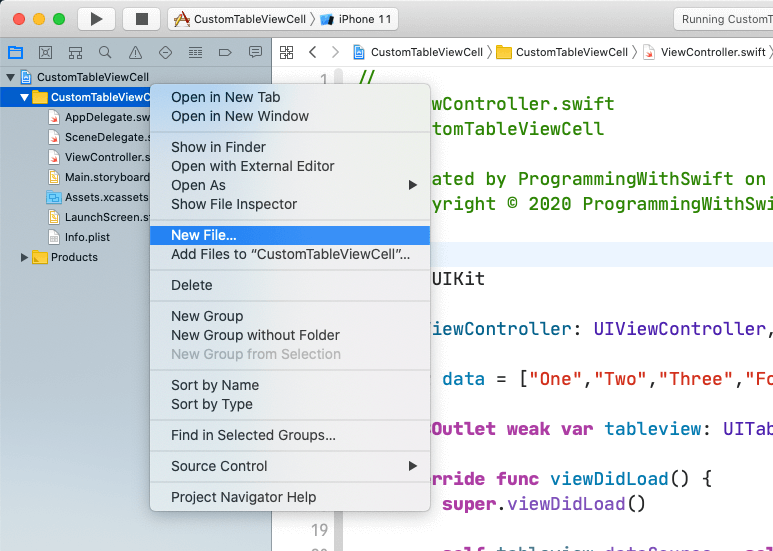Click CustomTableViewCell project in the jump bar
The width and height of the screenshot is (773, 551).
click(418, 52)
